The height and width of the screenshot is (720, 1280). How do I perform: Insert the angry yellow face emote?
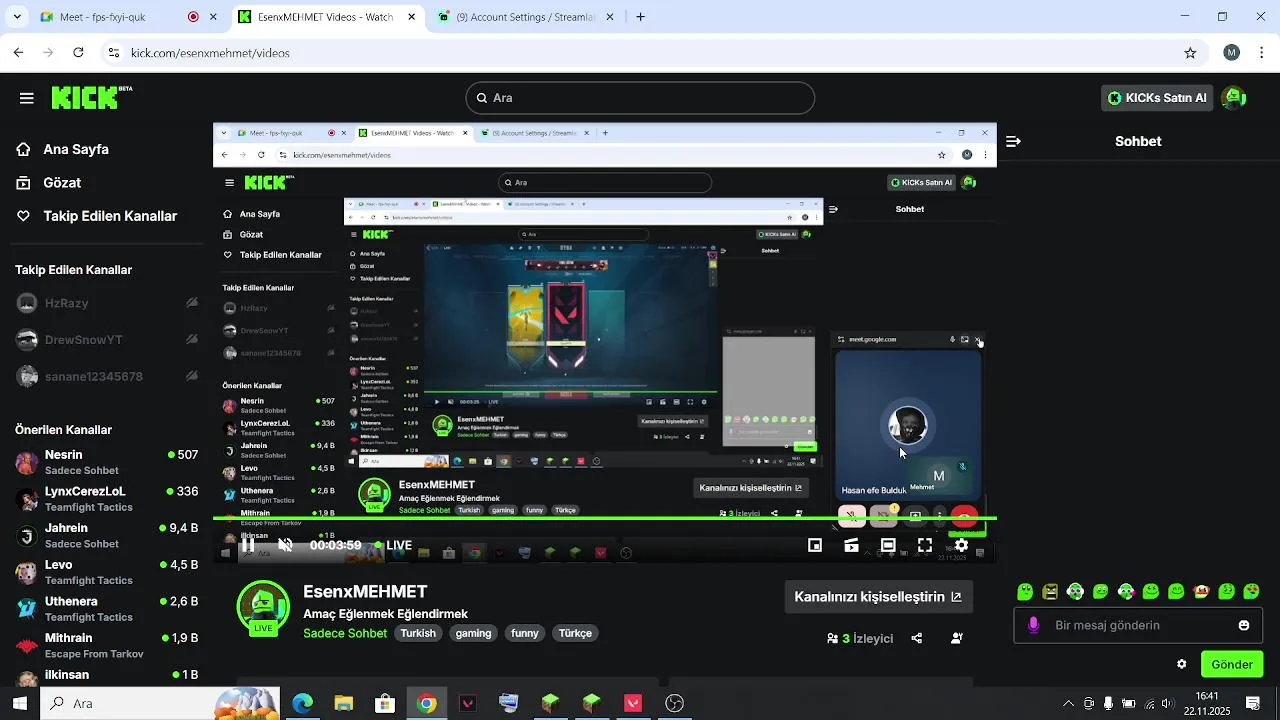1050,592
